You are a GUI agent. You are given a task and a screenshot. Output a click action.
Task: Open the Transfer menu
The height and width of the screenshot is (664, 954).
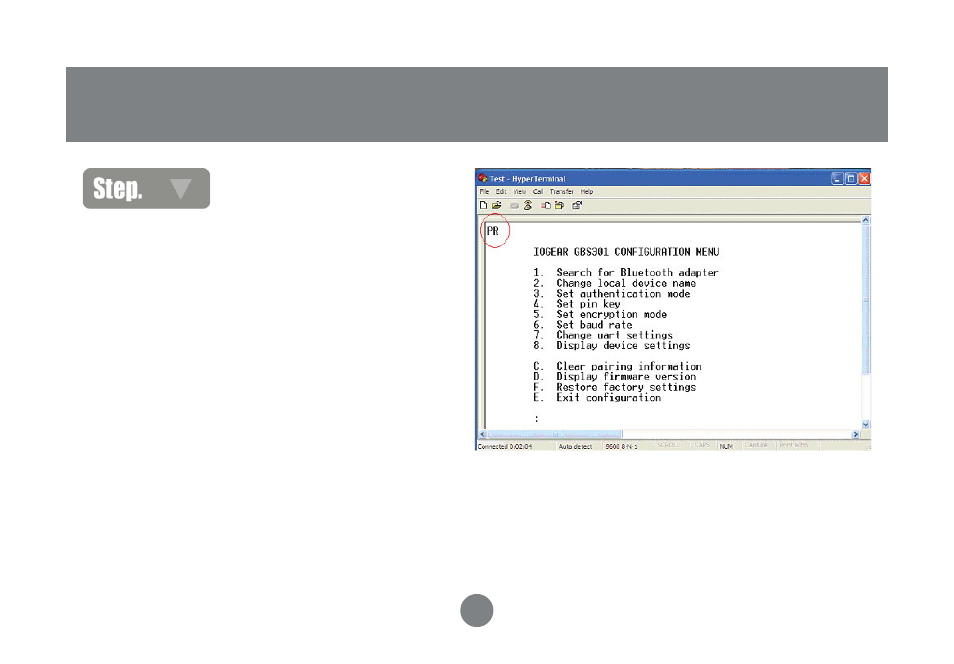click(x=562, y=192)
